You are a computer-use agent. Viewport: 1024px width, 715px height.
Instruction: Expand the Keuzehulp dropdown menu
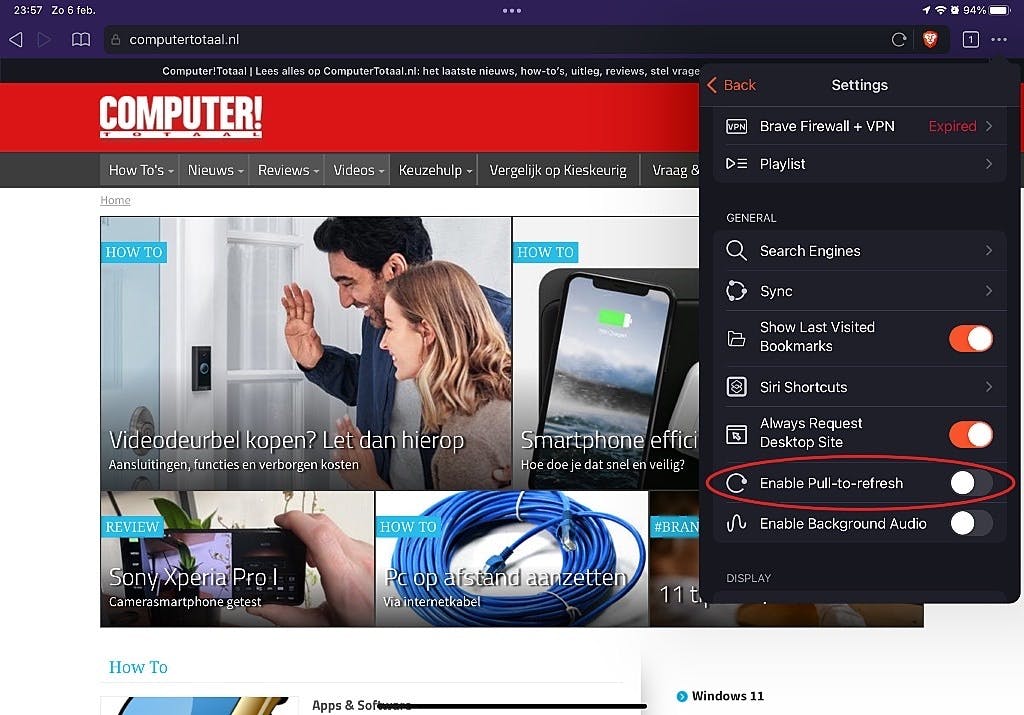(x=434, y=170)
